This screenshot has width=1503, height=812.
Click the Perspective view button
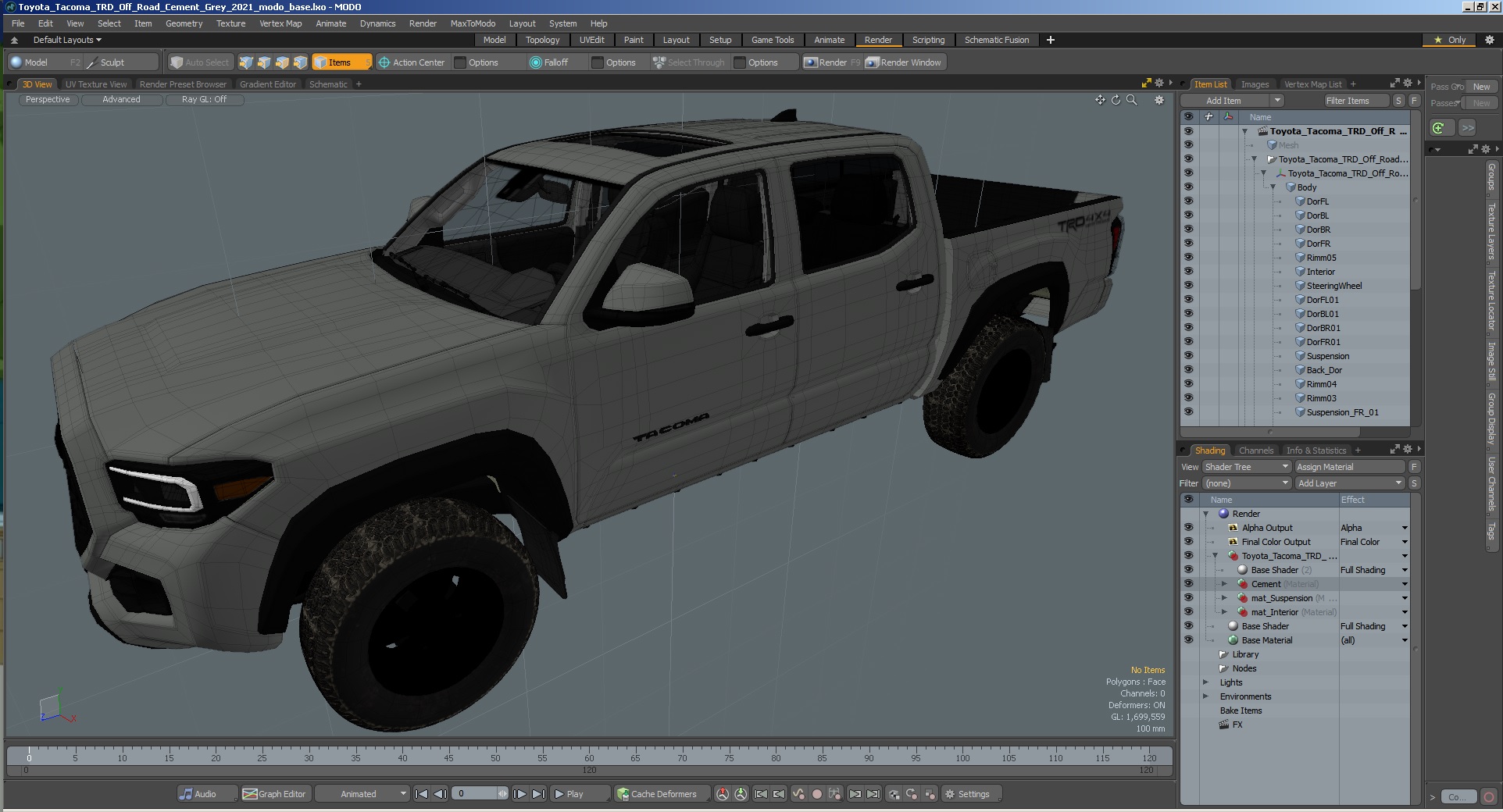[x=47, y=100]
